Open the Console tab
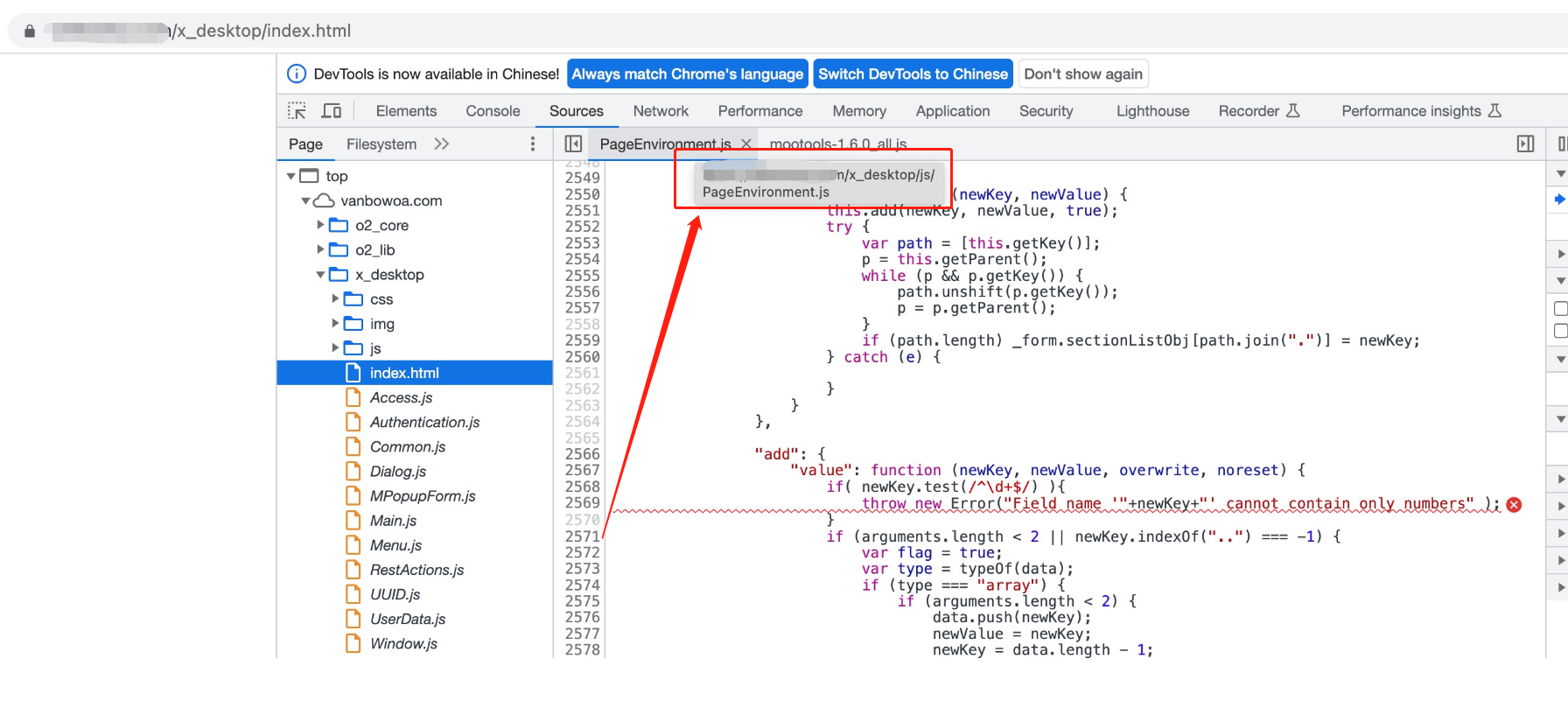Screen dimensions: 1568x701 click(493, 111)
